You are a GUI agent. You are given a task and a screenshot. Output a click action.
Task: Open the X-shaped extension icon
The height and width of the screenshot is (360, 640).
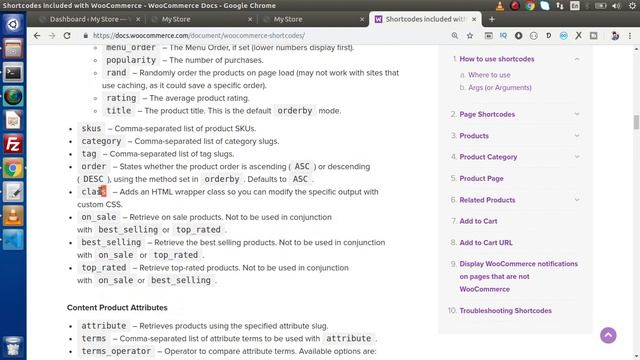point(578,36)
